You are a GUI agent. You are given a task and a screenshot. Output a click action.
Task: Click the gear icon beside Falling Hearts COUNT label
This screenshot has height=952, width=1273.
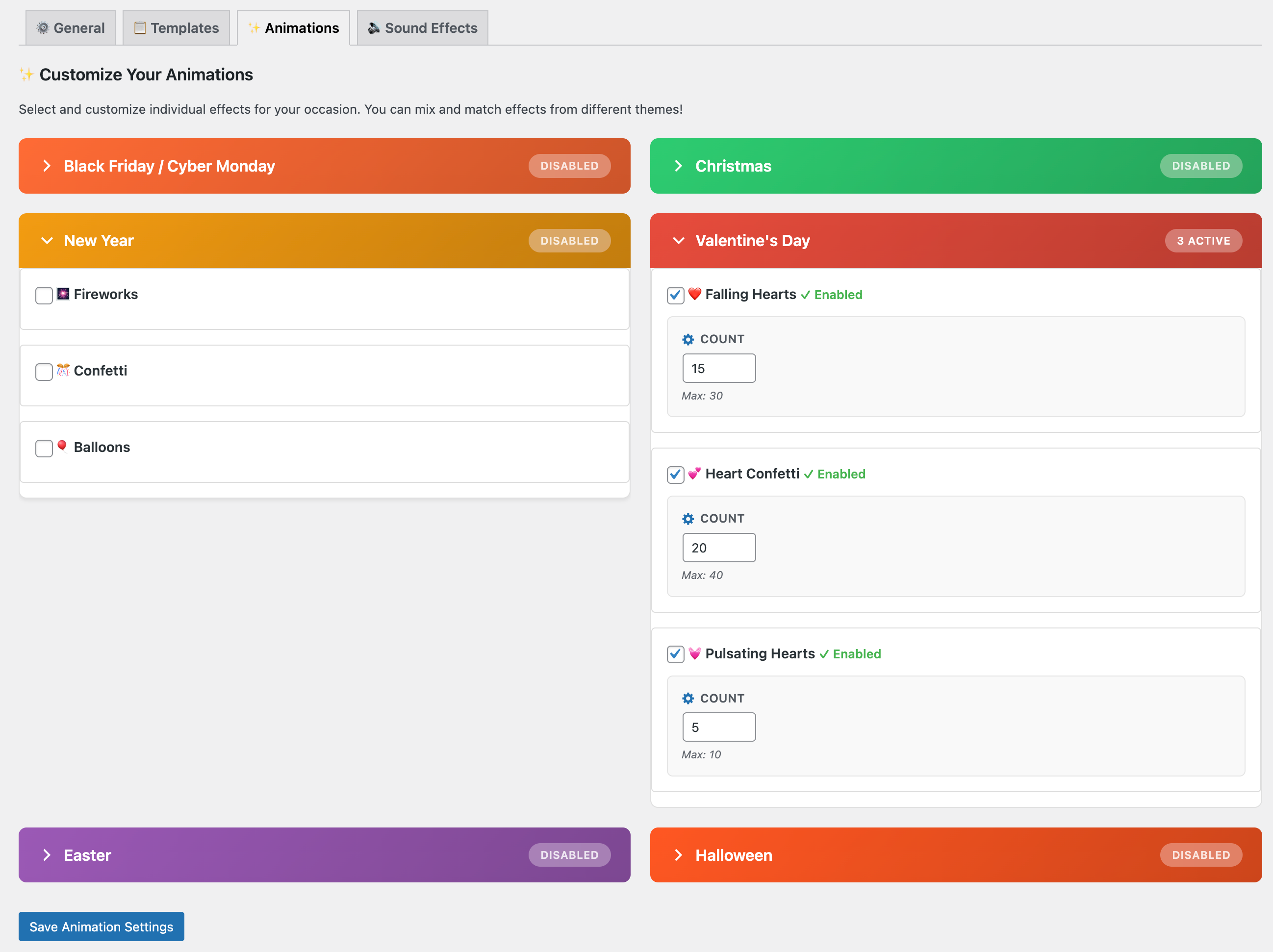pyautogui.click(x=688, y=339)
